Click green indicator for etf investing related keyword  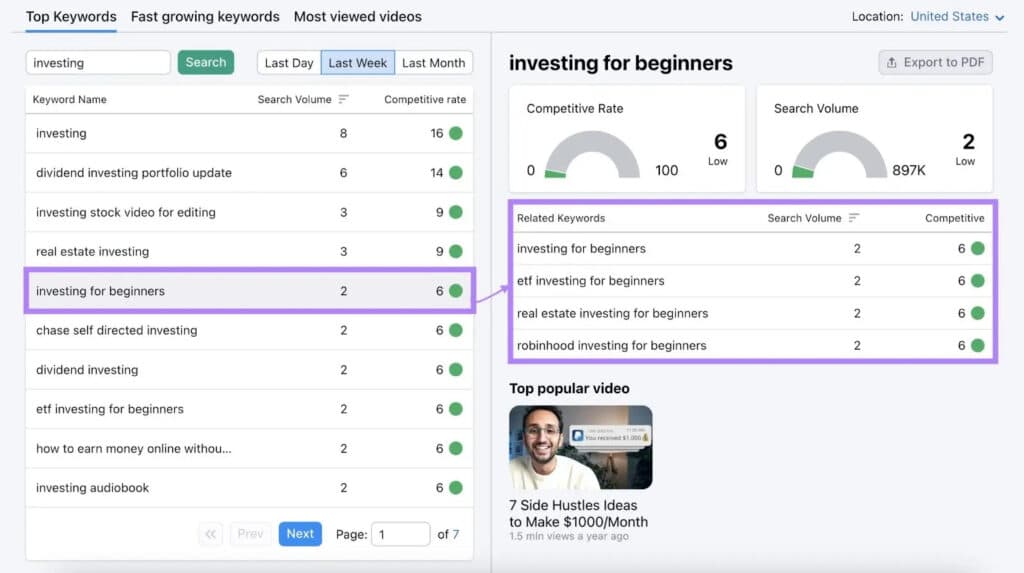(977, 281)
